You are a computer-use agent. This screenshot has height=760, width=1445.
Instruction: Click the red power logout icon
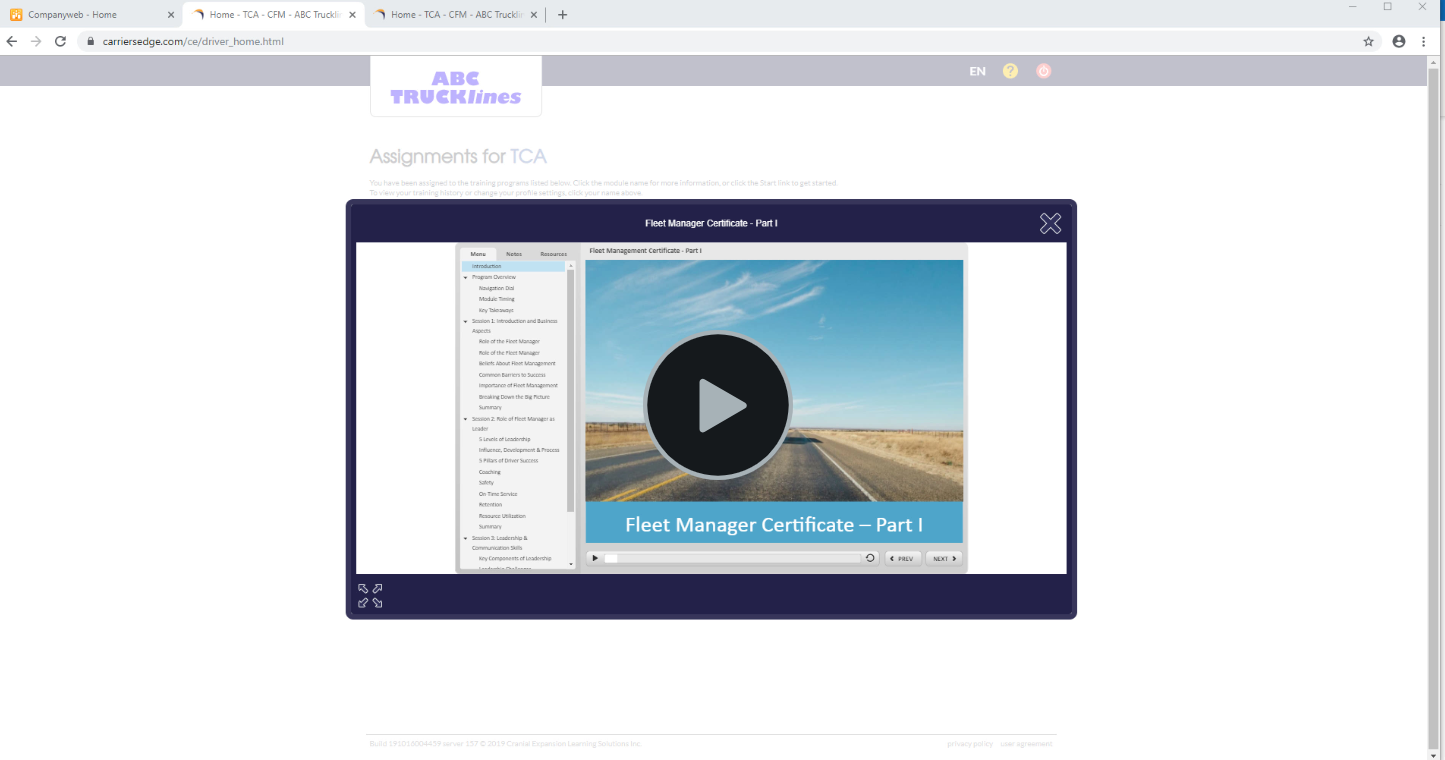point(1043,71)
